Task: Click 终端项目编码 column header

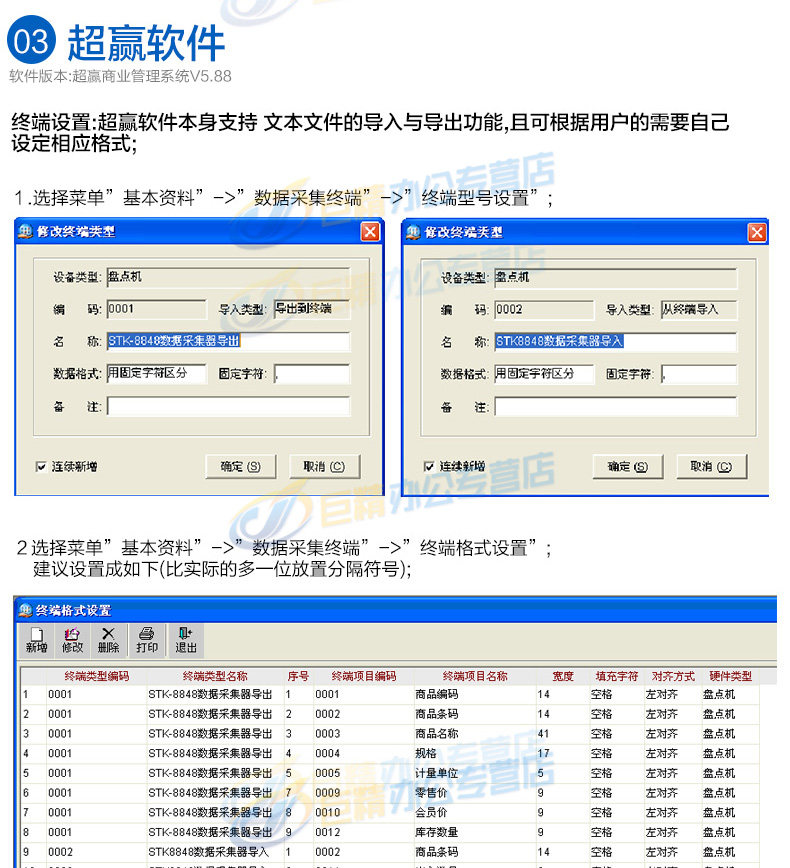Action: point(364,676)
